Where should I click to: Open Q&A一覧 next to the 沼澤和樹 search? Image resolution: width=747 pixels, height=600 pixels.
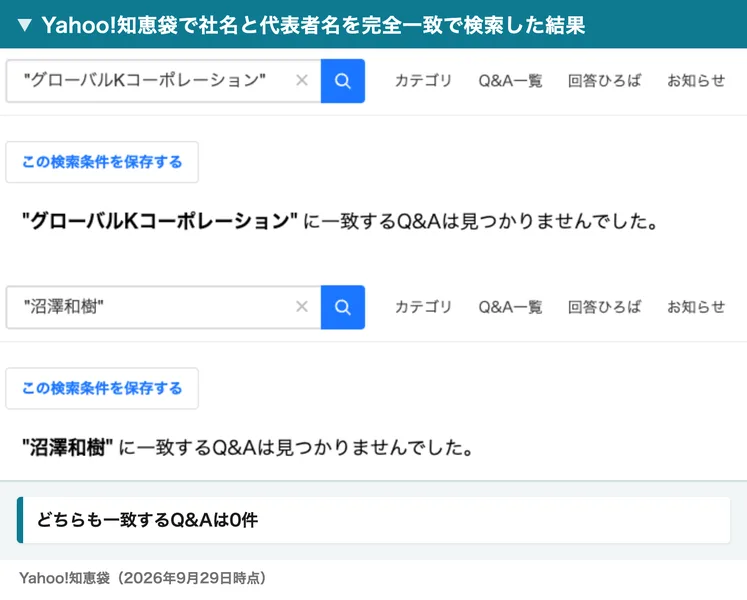(x=510, y=307)
